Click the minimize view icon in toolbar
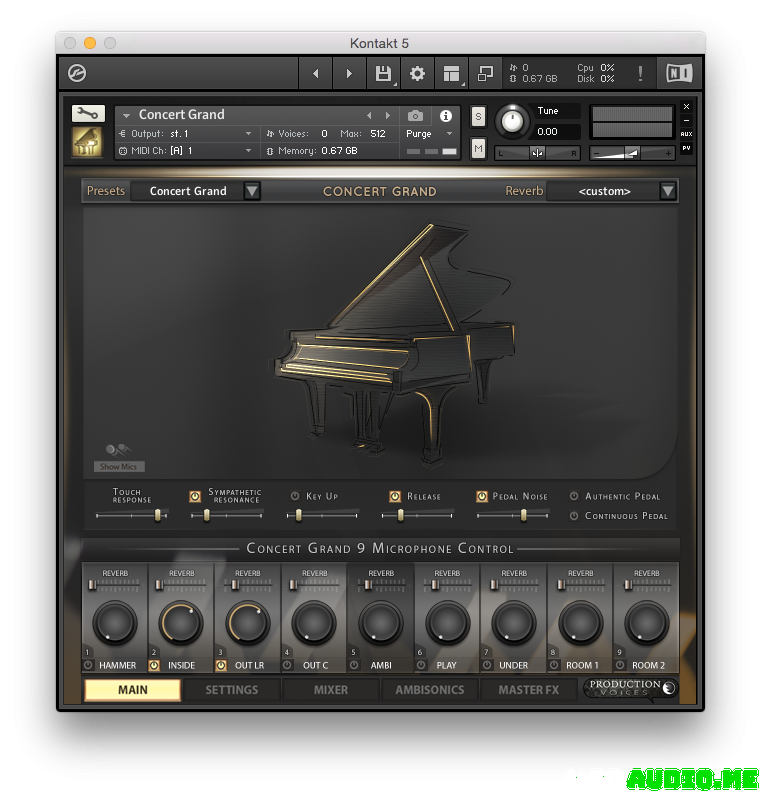 tap(485, 73)
